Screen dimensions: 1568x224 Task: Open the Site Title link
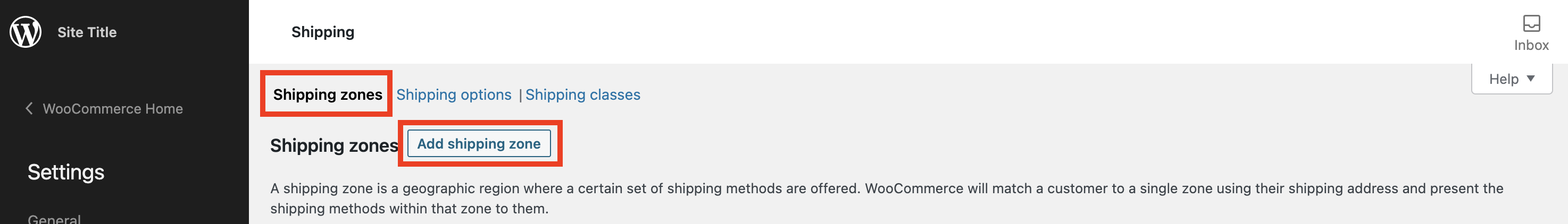(87, 32)
